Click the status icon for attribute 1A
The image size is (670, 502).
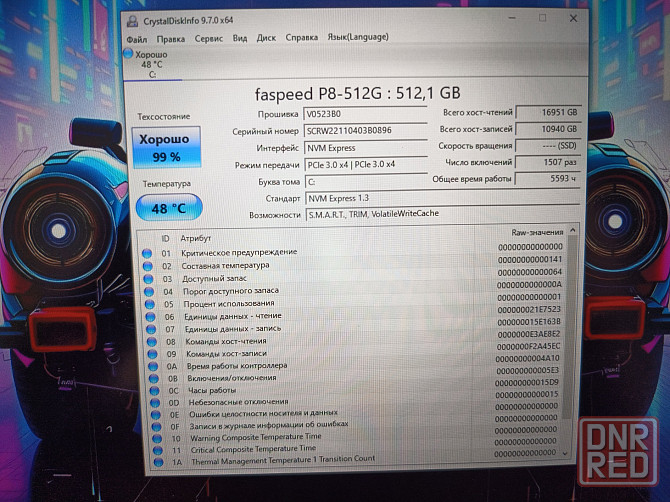[x=159, y=462]
